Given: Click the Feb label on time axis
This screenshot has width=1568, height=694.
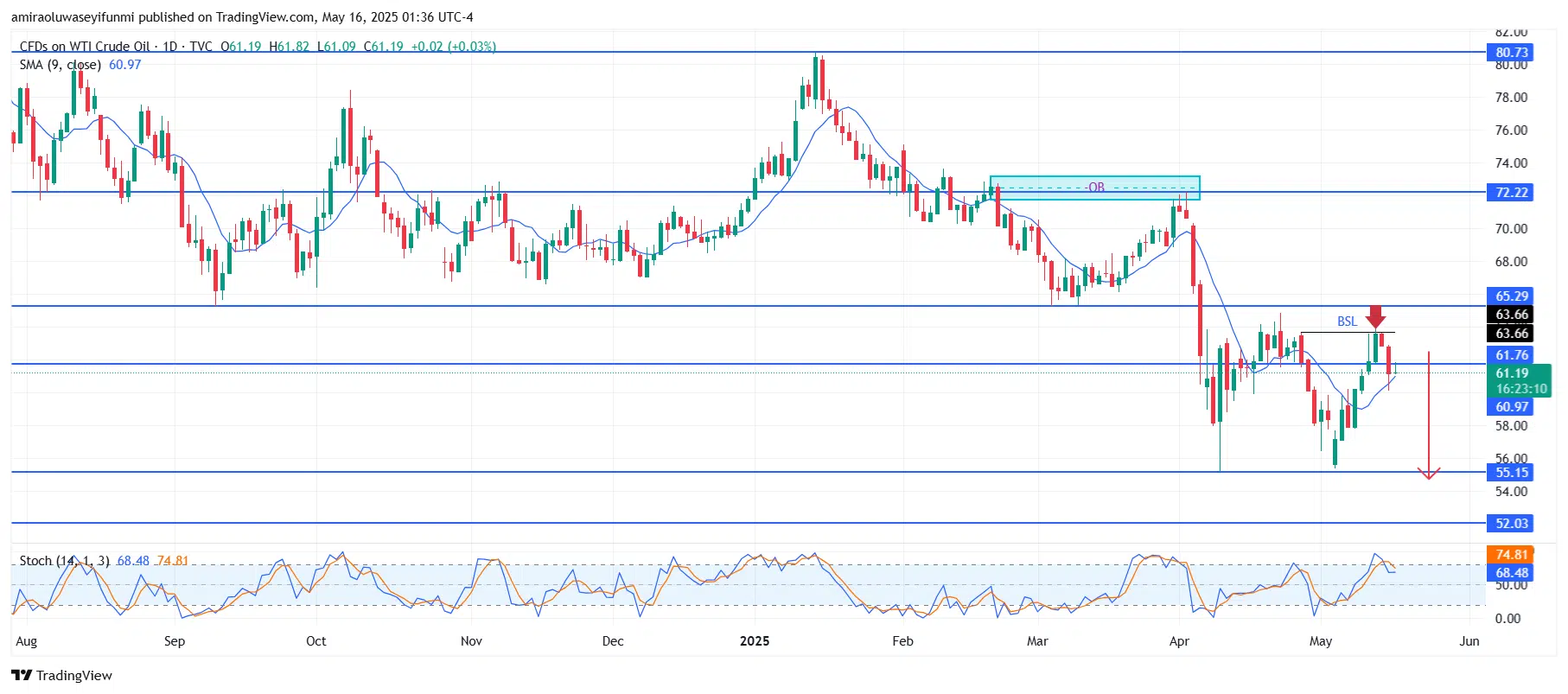Looking at the screenshot, I should (902, 641).
